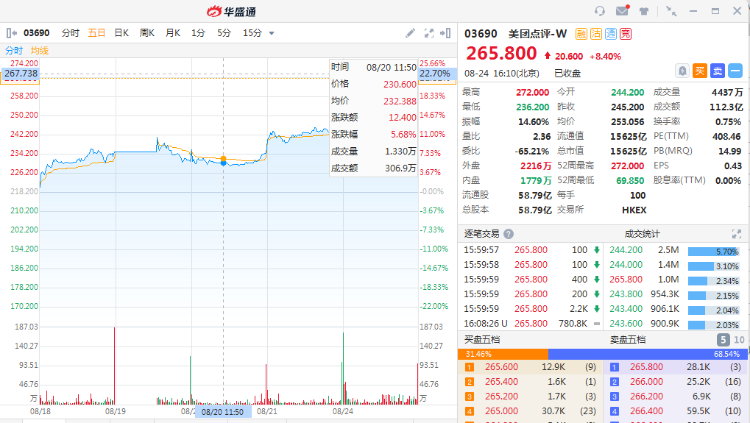
Task: Click bid level 1 price 265.600
Action: pyautogui.click(x=501, y=367)
